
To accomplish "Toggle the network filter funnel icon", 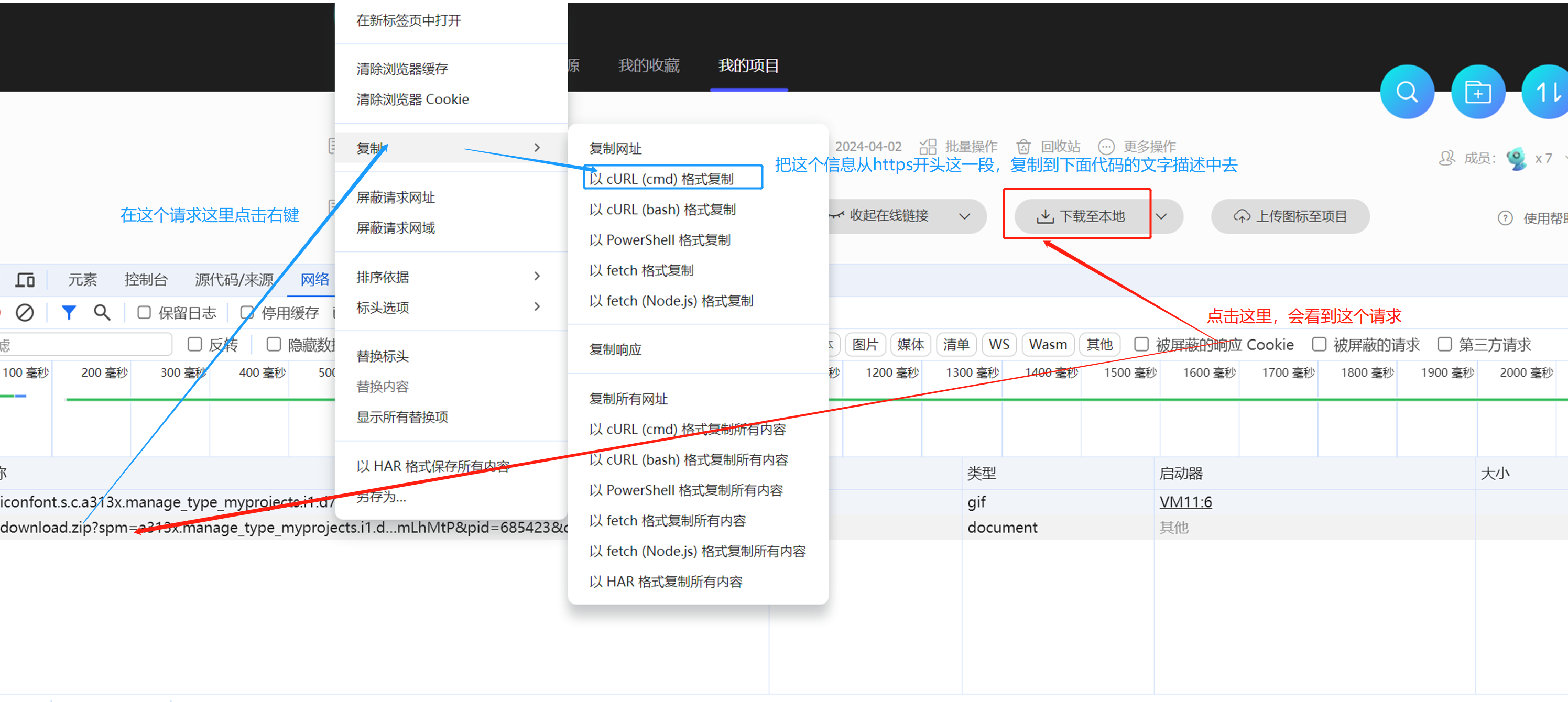I will [69, 313].
